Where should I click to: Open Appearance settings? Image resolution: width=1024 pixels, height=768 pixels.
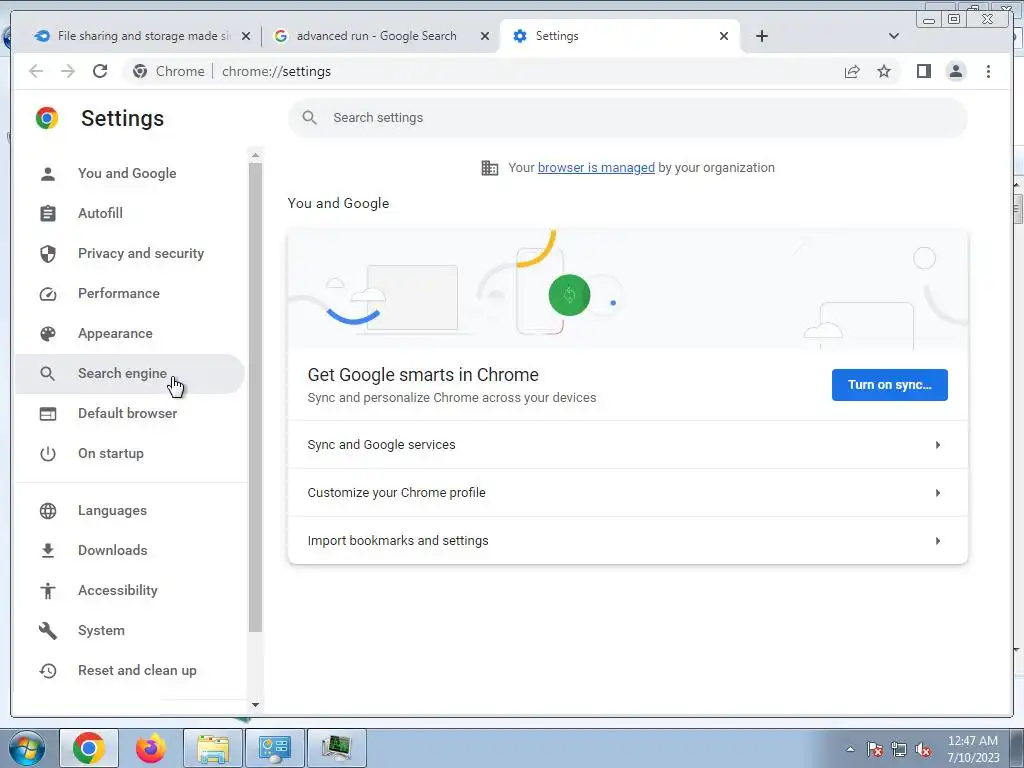(130, 334)
